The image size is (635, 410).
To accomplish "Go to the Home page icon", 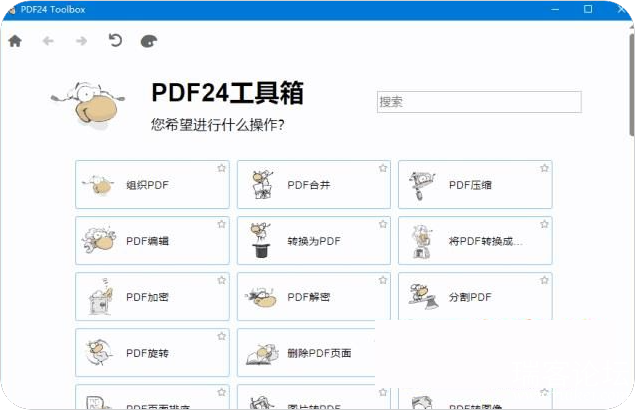I will [15, 41].
